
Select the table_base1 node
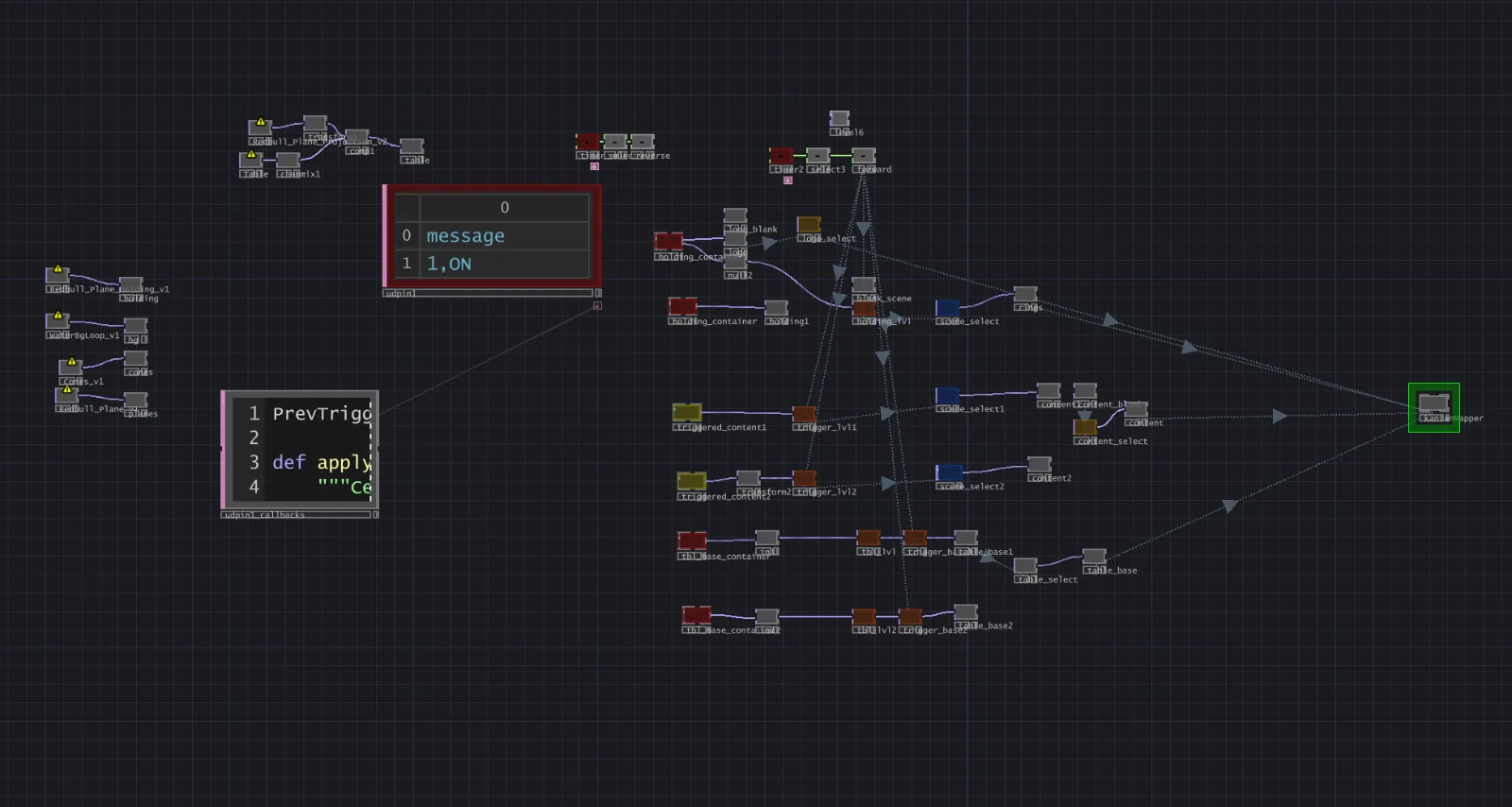pos(965,539)
